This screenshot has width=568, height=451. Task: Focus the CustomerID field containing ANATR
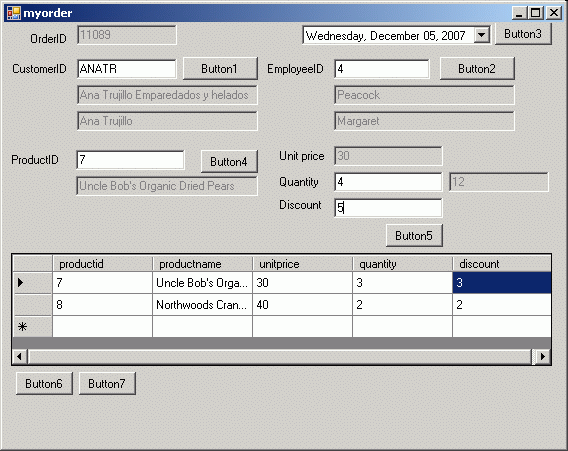tap(127, 69)
